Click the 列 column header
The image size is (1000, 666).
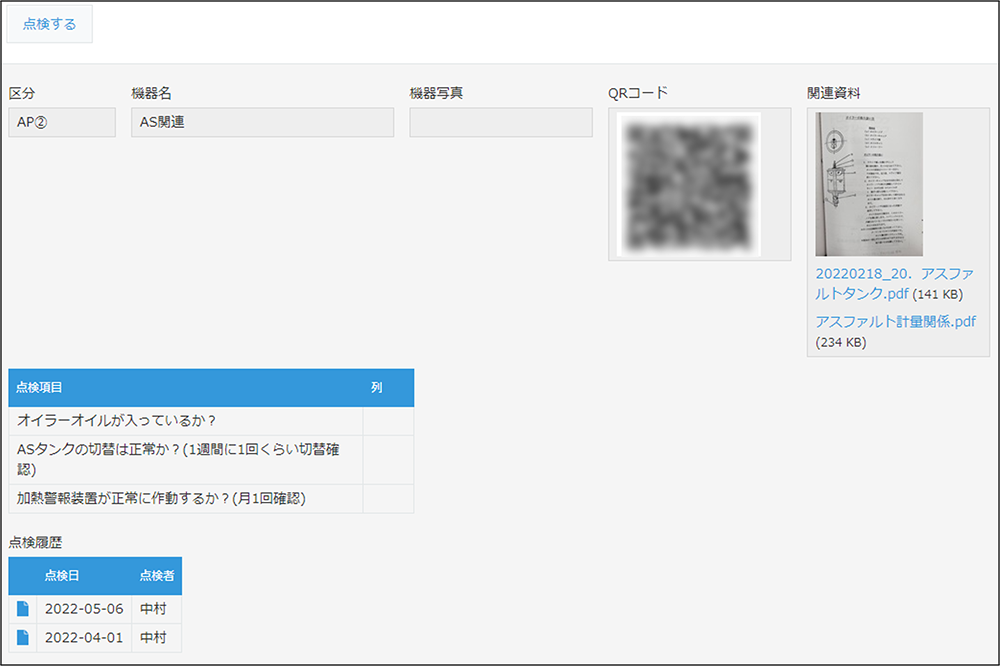(x=377, y=387)
